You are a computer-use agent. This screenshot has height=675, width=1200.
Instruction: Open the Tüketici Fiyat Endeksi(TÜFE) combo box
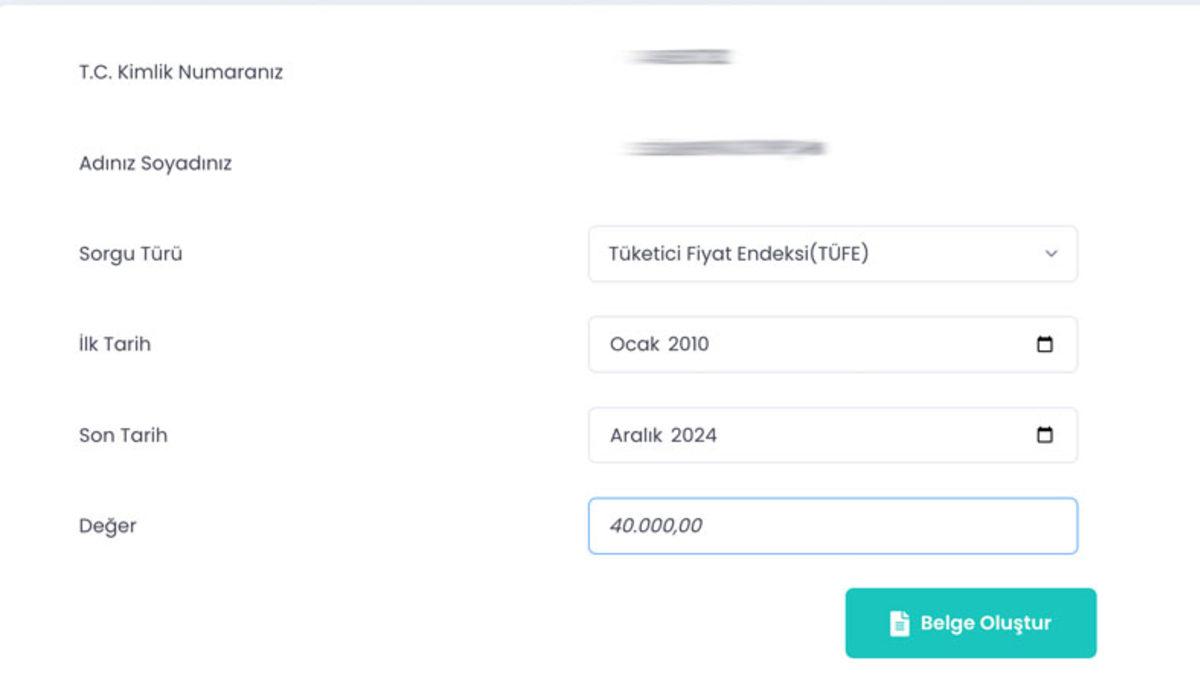tap(832, 254)
